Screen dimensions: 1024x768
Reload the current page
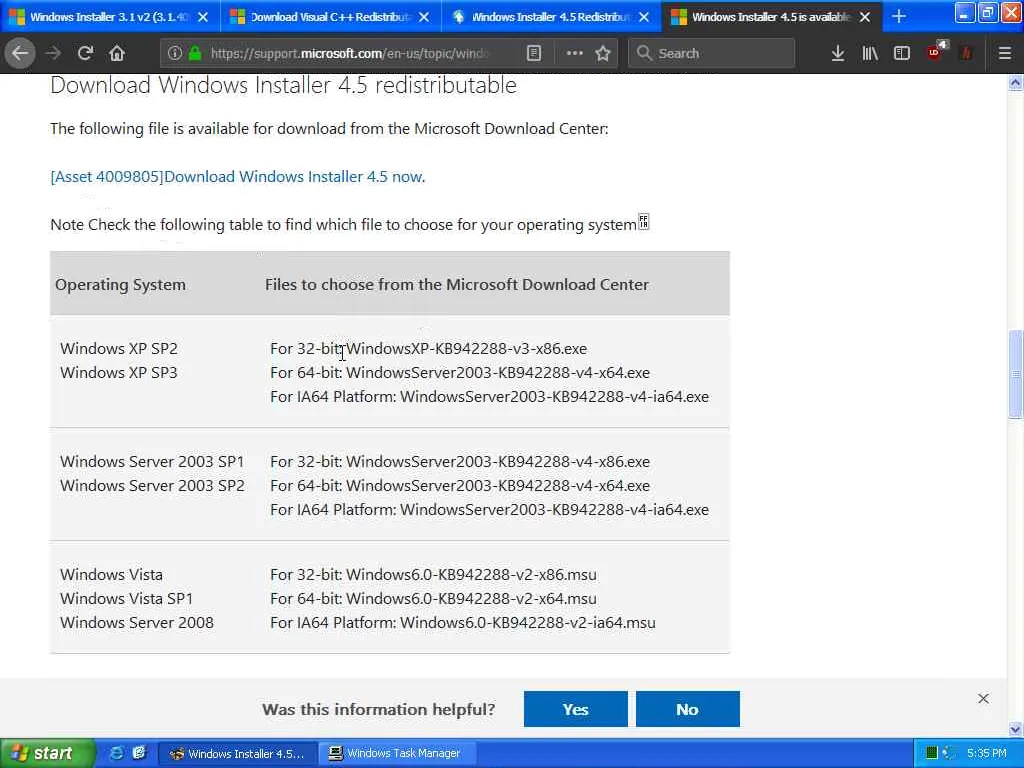click(x=85, y=54)
